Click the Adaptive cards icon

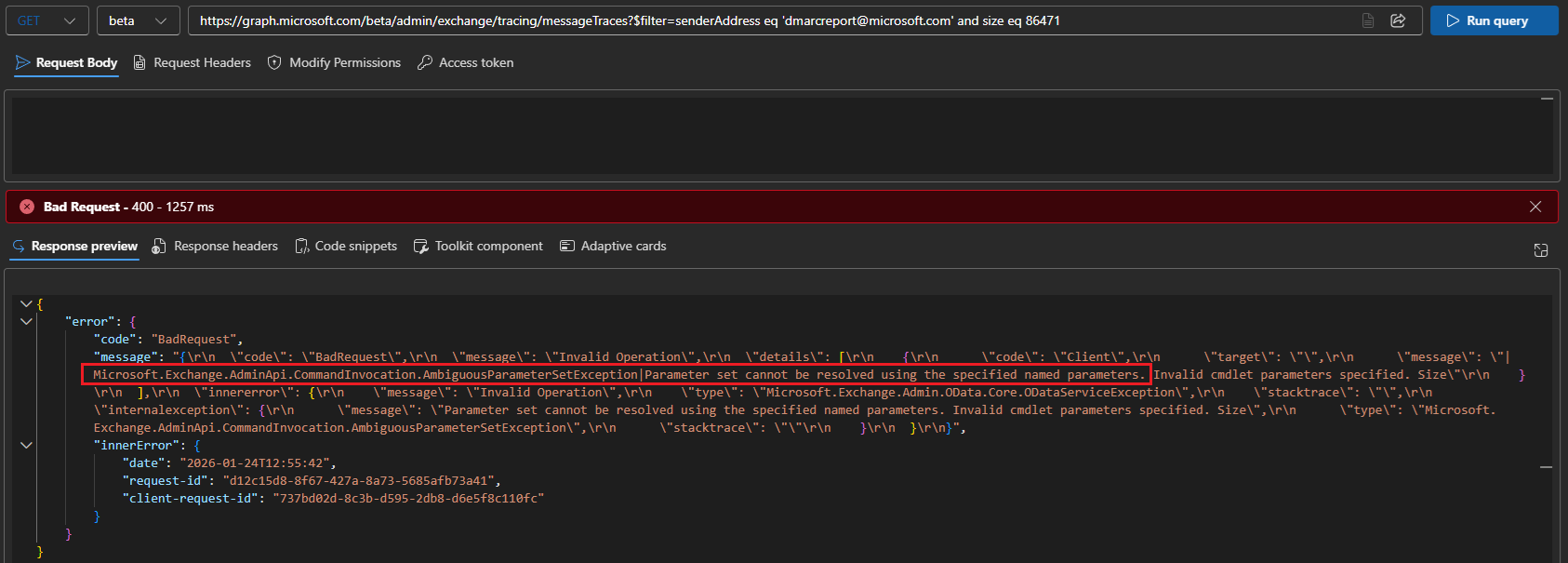(567, 246)
